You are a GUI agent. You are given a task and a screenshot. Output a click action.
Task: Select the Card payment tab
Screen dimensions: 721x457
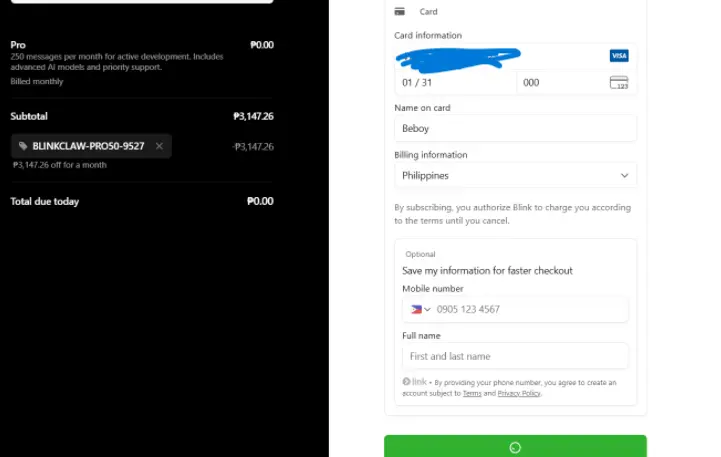click(416, 11)
